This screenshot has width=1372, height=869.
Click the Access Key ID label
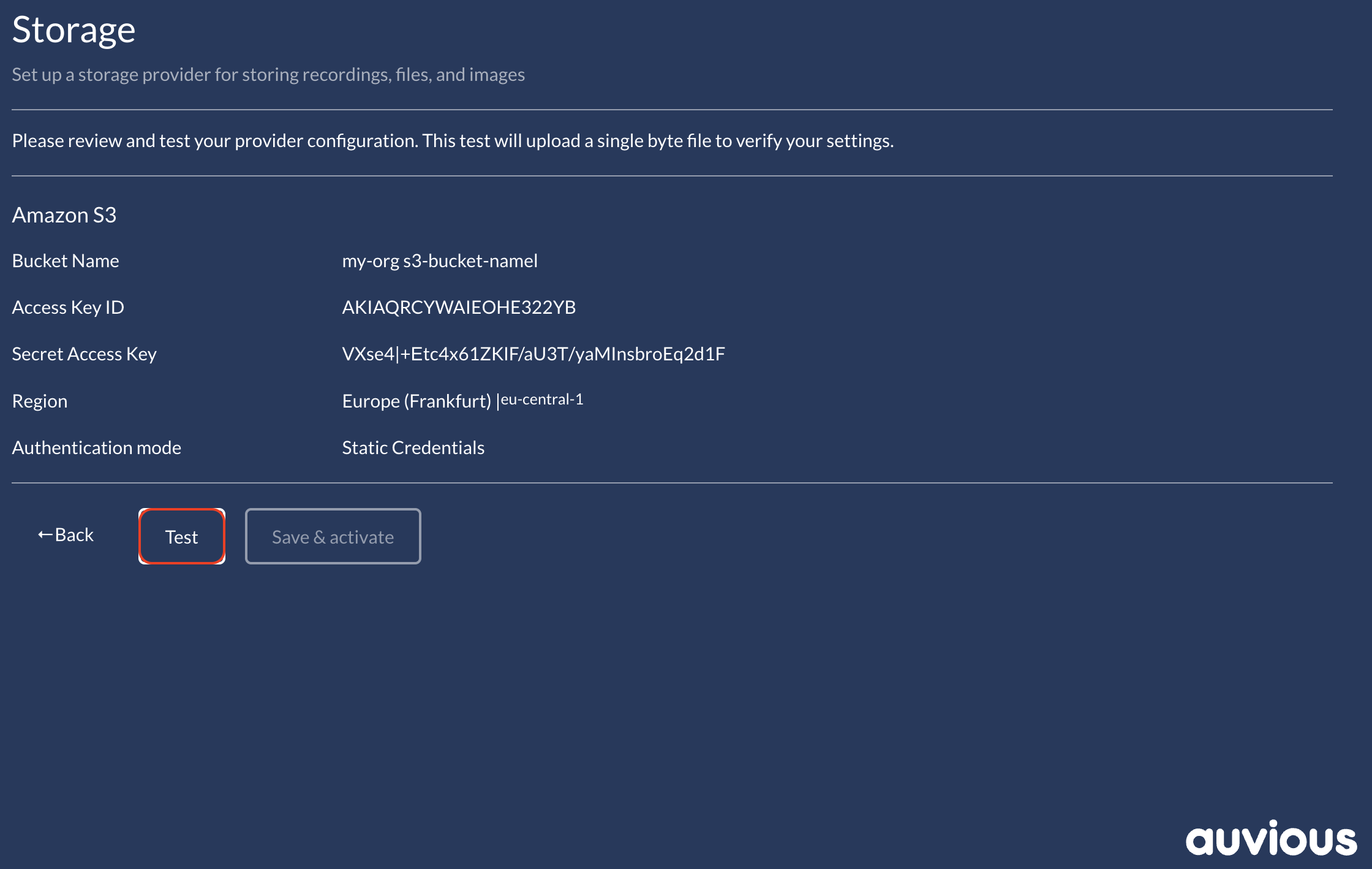pos(68,307)
